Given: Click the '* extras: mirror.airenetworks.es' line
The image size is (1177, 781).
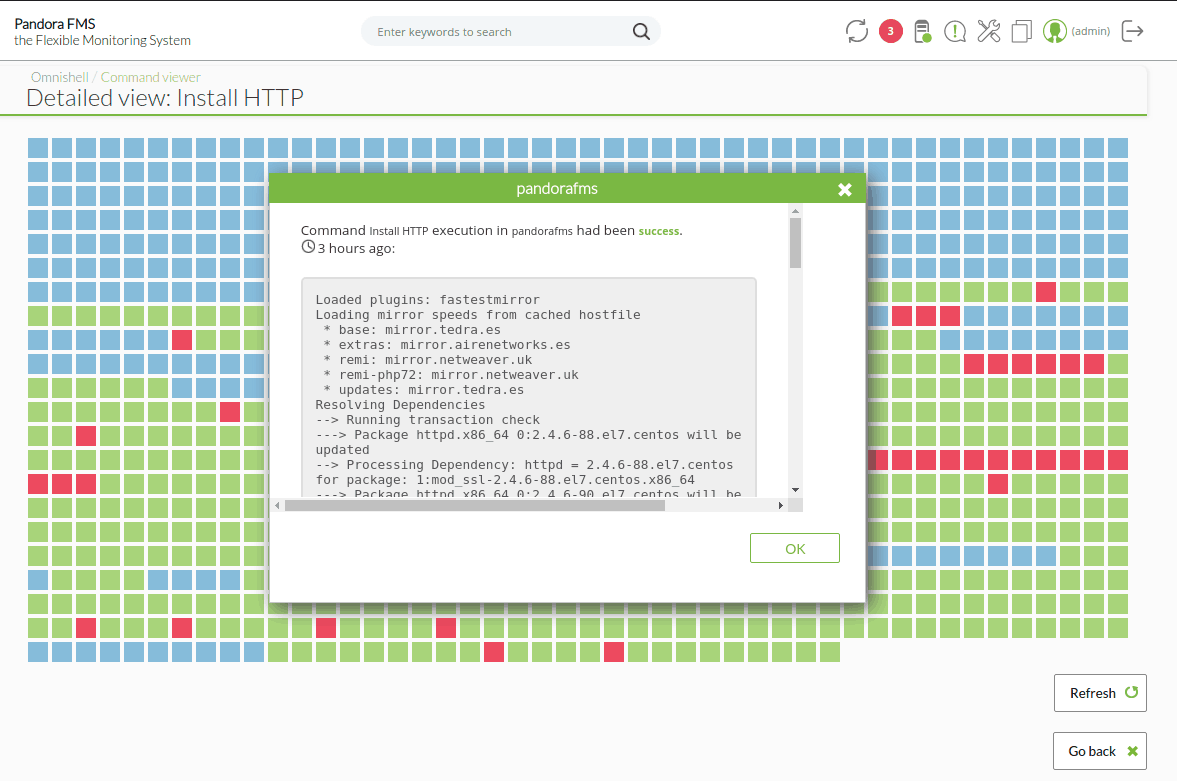Looking at the screenshot, I should pos(447,345).
